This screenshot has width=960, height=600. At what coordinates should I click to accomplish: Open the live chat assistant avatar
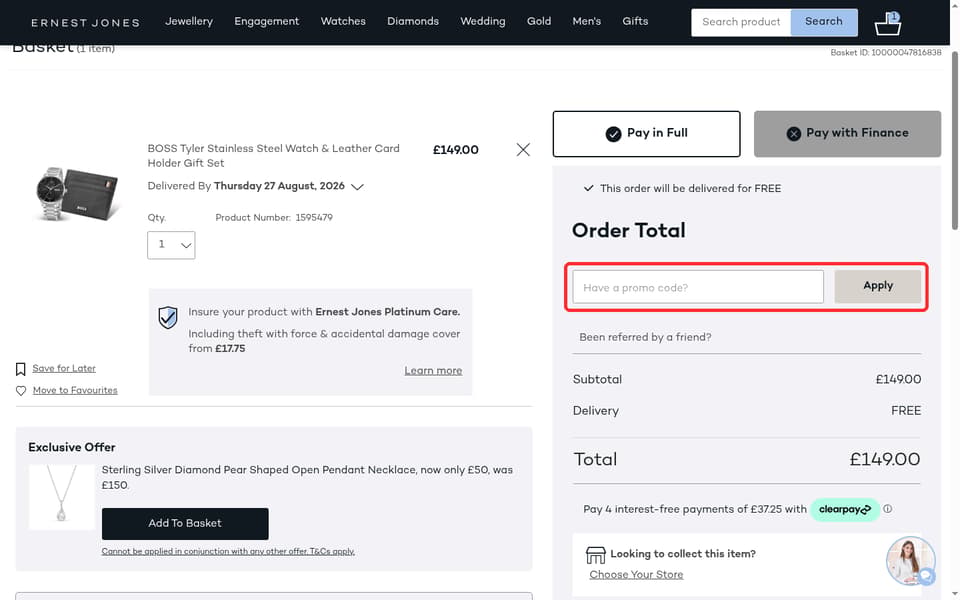[x=910, y=561]
